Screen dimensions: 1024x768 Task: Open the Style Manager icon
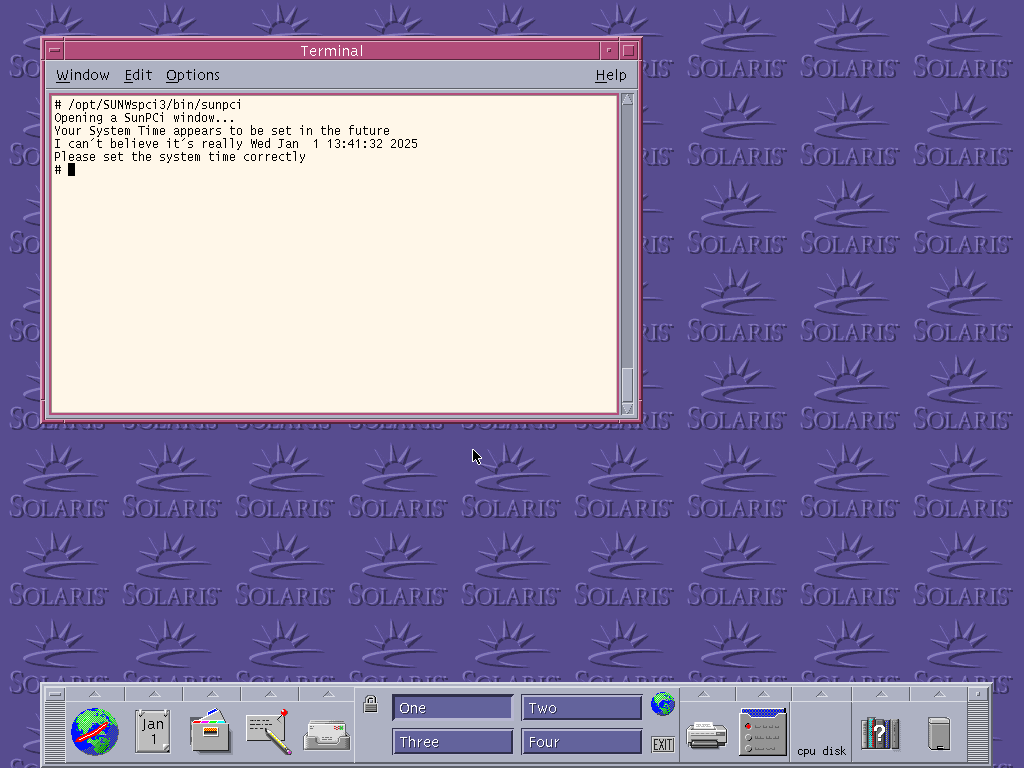tap(764, 733)
